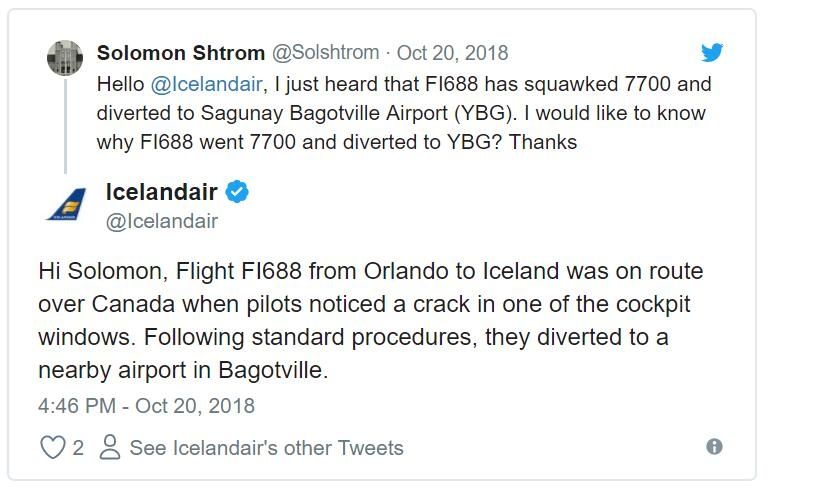This screenshot has width=813, height=495.
Task: Open Solomon Shtrom's profile avatar
Action: pyautogui.click(x=65, y=58)
